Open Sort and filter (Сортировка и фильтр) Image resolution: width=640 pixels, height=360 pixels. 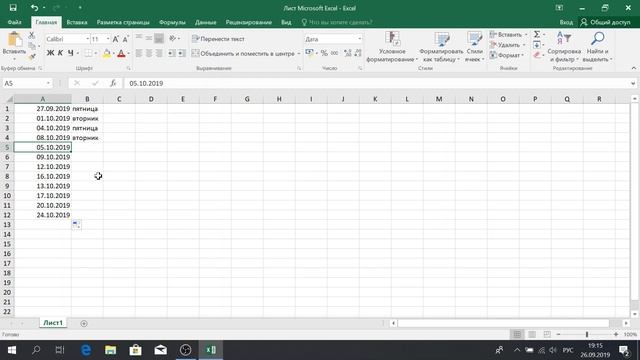pos(564,47)
